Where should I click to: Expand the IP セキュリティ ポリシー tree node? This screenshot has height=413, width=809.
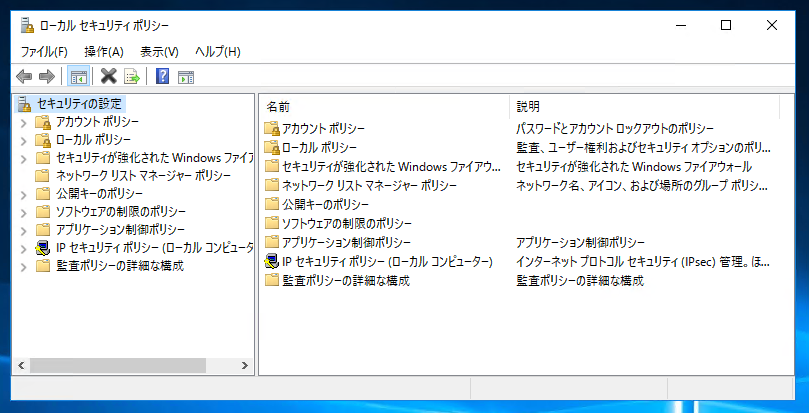[23, 249]
